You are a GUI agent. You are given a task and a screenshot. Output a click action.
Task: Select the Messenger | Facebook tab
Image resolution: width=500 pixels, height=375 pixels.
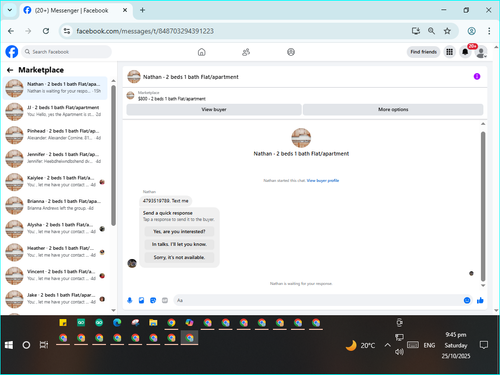pyautogui.click(x=76, y=10)
